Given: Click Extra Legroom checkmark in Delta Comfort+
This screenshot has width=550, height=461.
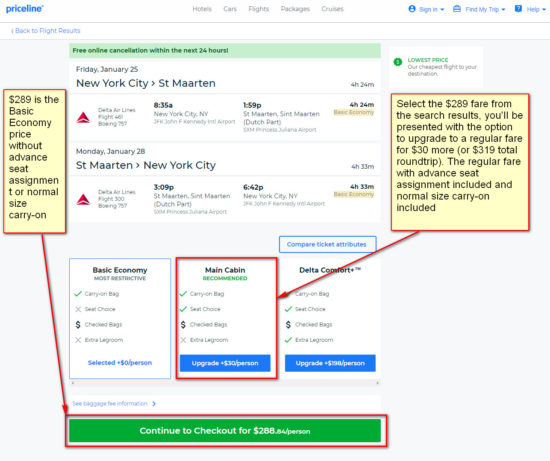Looking at the screenshot, I should click(x=288, y=340).
